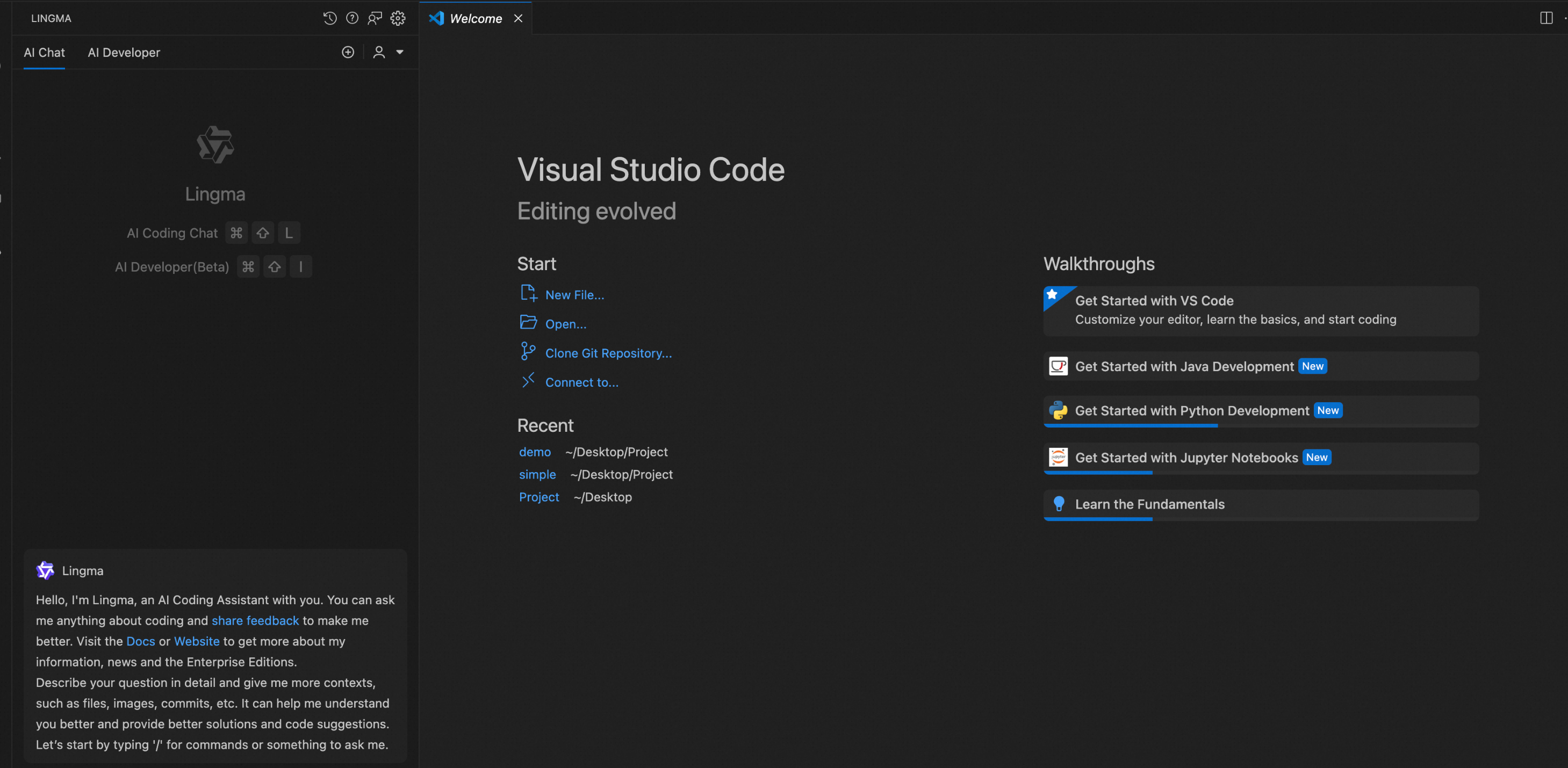This screenshot has height=768, width=1568.
Task: Expand the account dropdown arrow
Action: 400,52
